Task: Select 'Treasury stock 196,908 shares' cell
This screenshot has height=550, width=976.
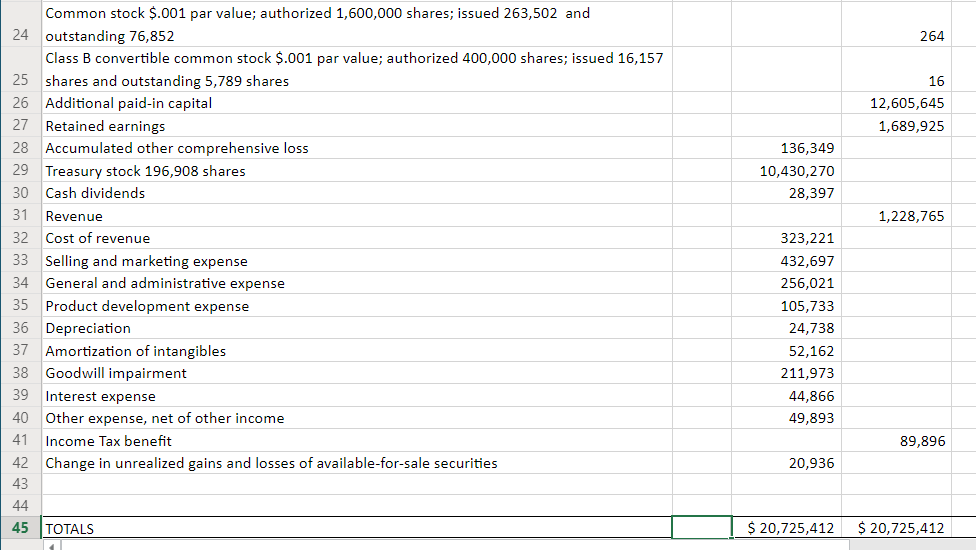Action: click(x=357, y=170)
